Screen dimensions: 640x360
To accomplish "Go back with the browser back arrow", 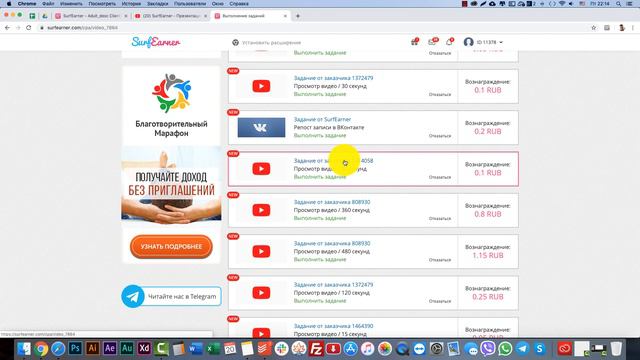I will (x=7, y=28).
